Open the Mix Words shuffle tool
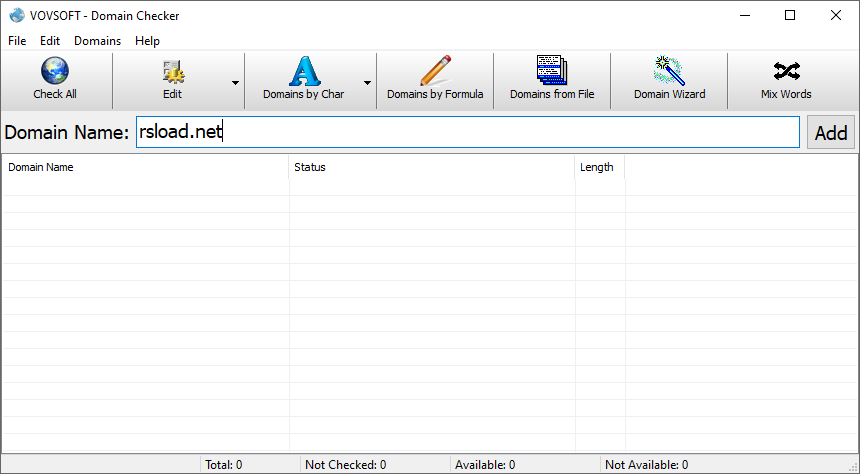The image size is (860, 474). [x=786, y=81]
